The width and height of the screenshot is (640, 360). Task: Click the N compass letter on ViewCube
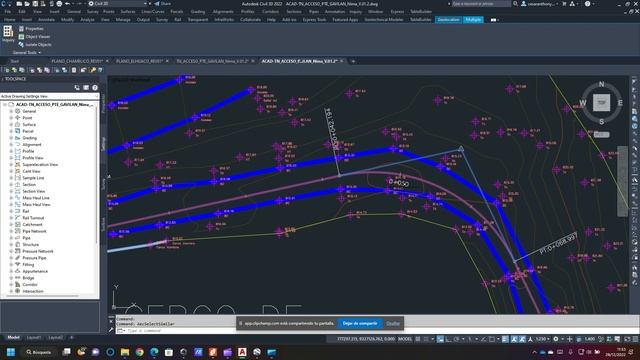[x=601, y=84]
